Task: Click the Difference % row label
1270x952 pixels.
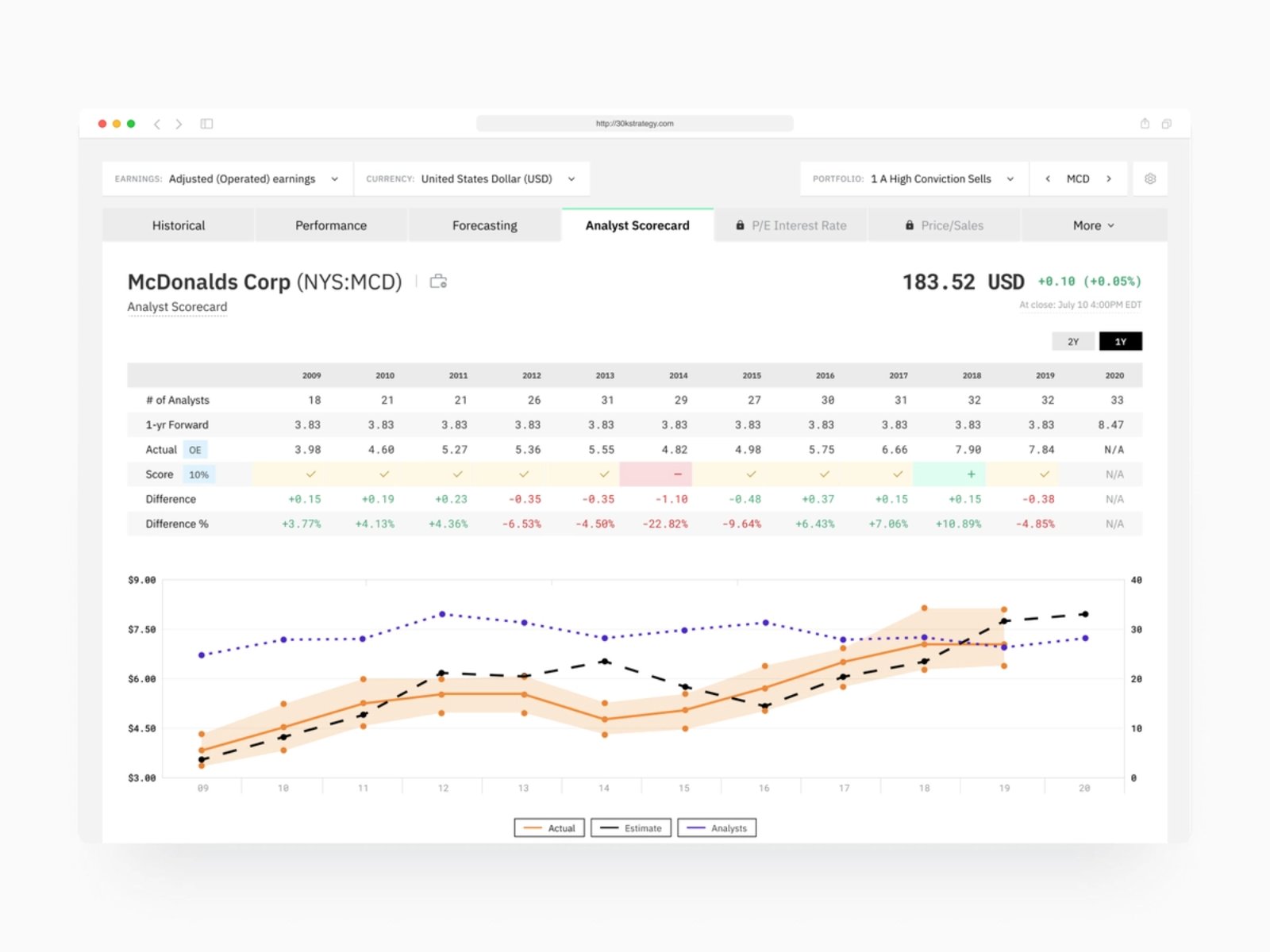Action: [x=177, y=524]
